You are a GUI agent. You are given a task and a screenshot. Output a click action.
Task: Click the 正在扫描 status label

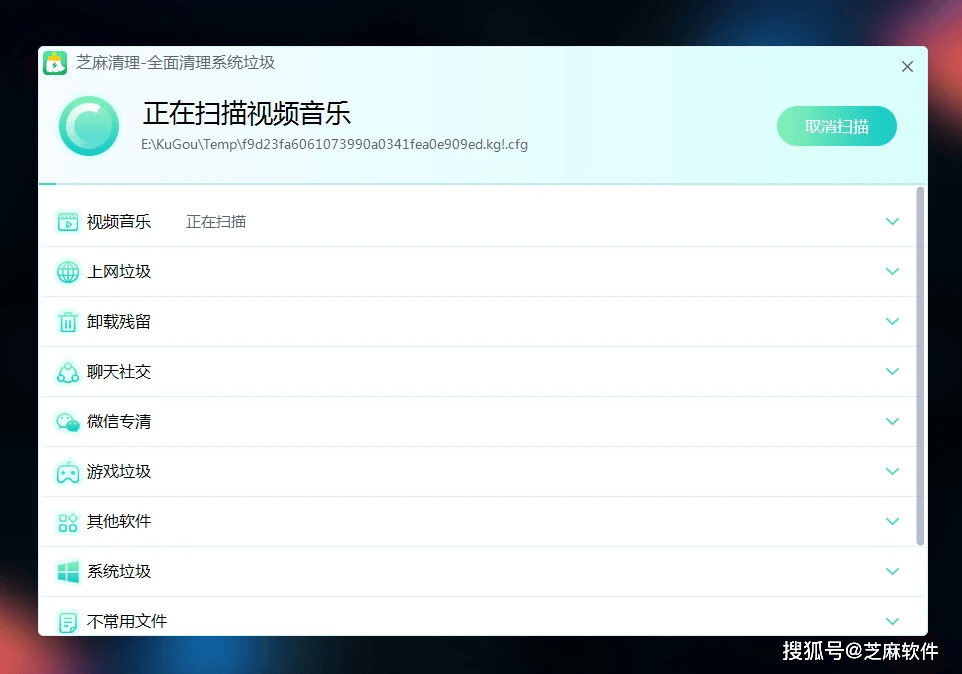216,221
